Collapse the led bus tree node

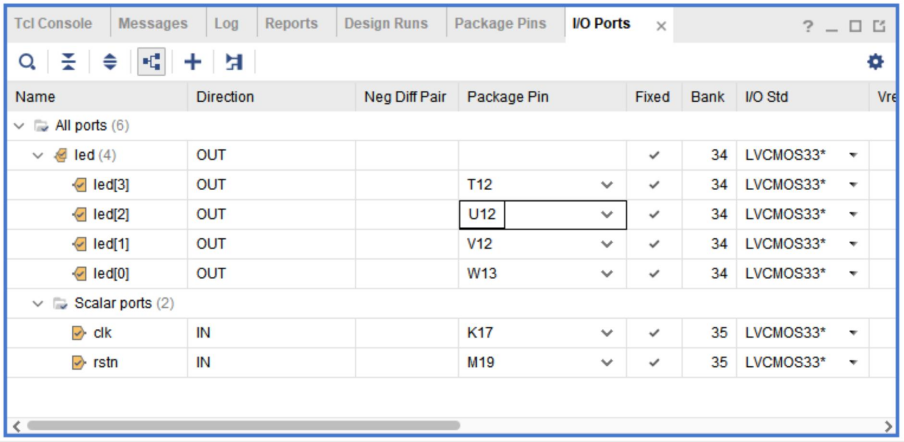[x=39, y=155]
